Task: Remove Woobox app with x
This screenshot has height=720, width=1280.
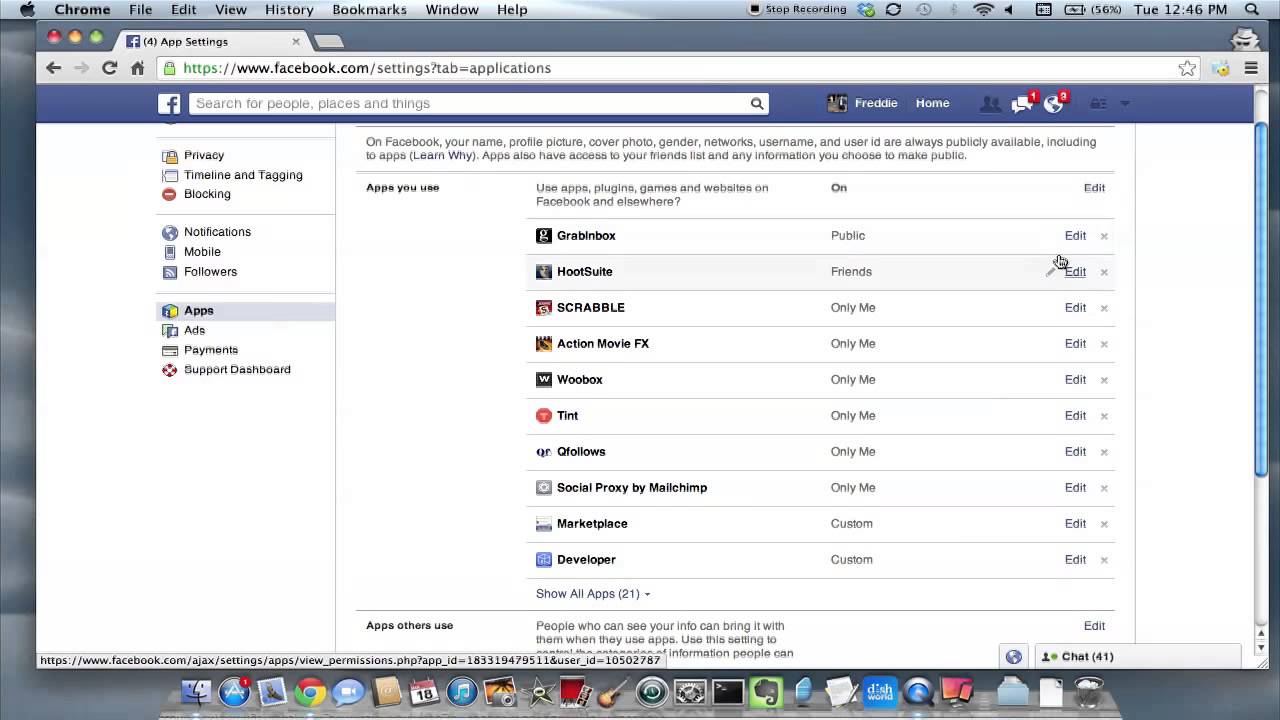Action: tap(1104, 380)
